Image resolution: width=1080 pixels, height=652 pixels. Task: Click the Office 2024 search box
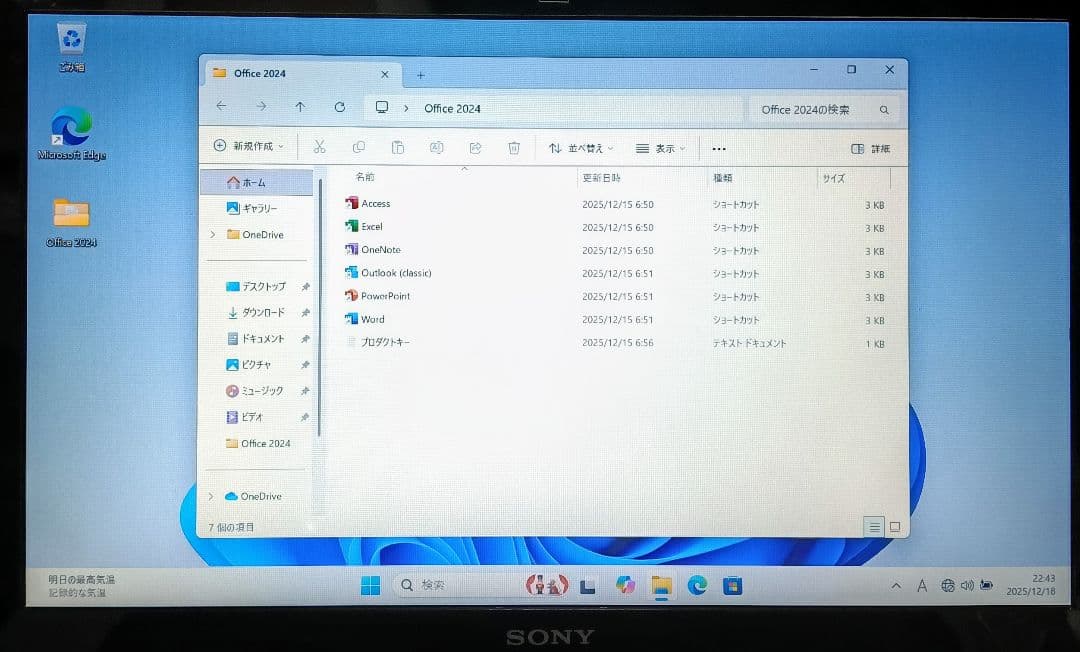click(x=820, y=109)
